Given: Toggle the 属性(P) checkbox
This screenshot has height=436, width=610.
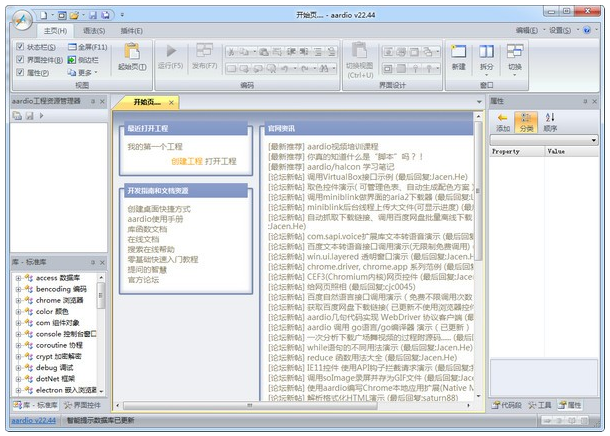Looking at the screenshot, I should click(20, 72).
